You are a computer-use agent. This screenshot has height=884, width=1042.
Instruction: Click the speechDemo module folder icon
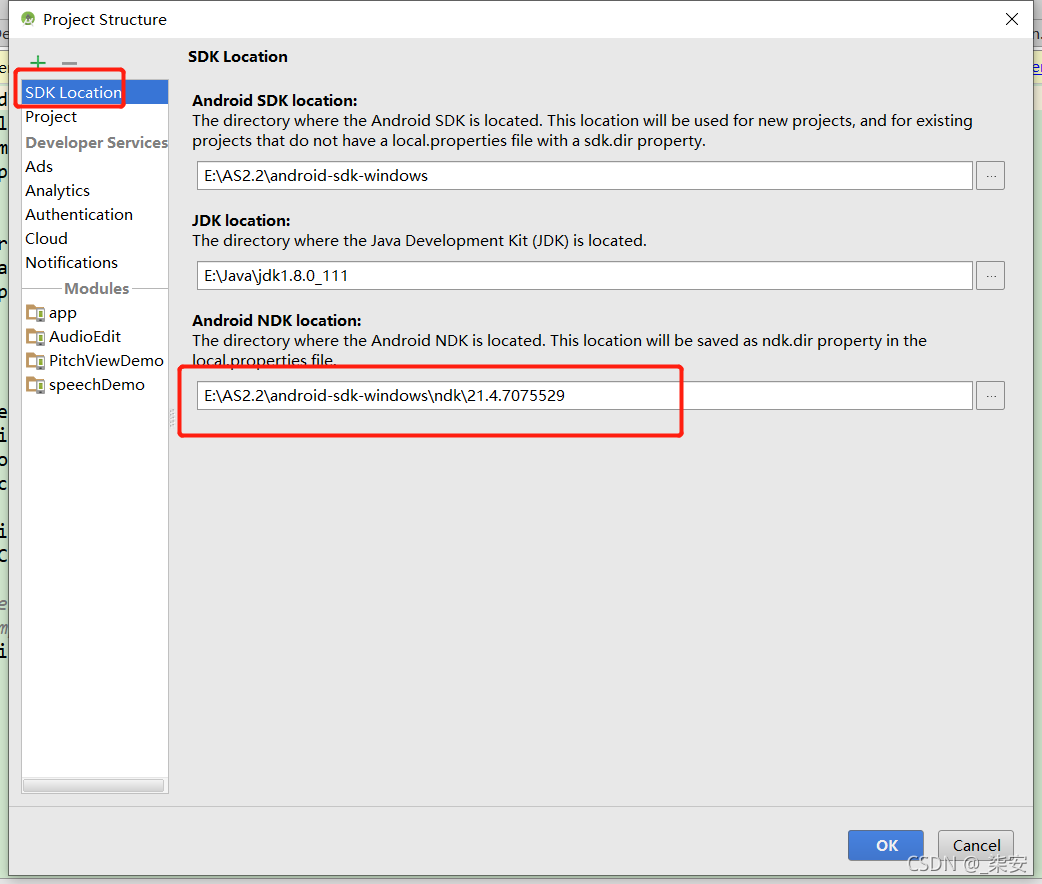pos(35,385)
